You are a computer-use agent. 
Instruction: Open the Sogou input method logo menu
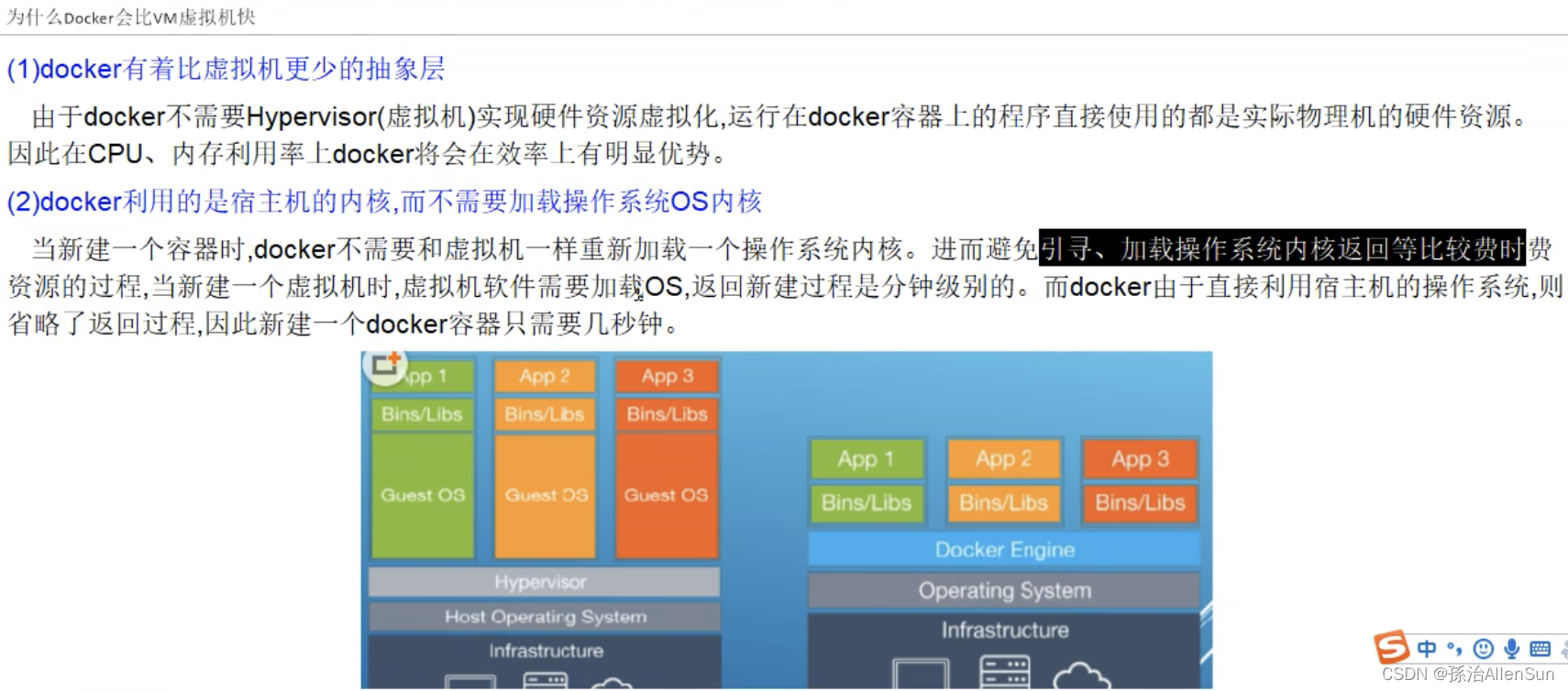click(1391, 647)
